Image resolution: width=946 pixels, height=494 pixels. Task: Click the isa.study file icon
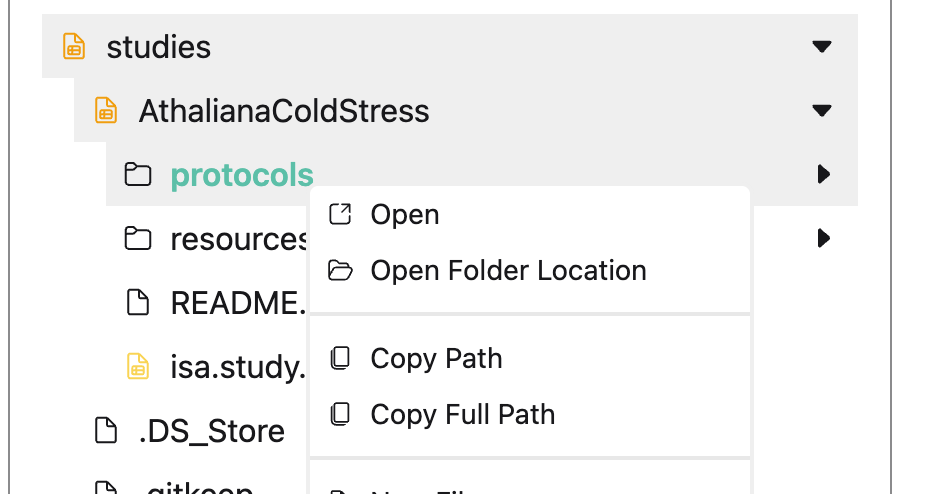(138, 366)
